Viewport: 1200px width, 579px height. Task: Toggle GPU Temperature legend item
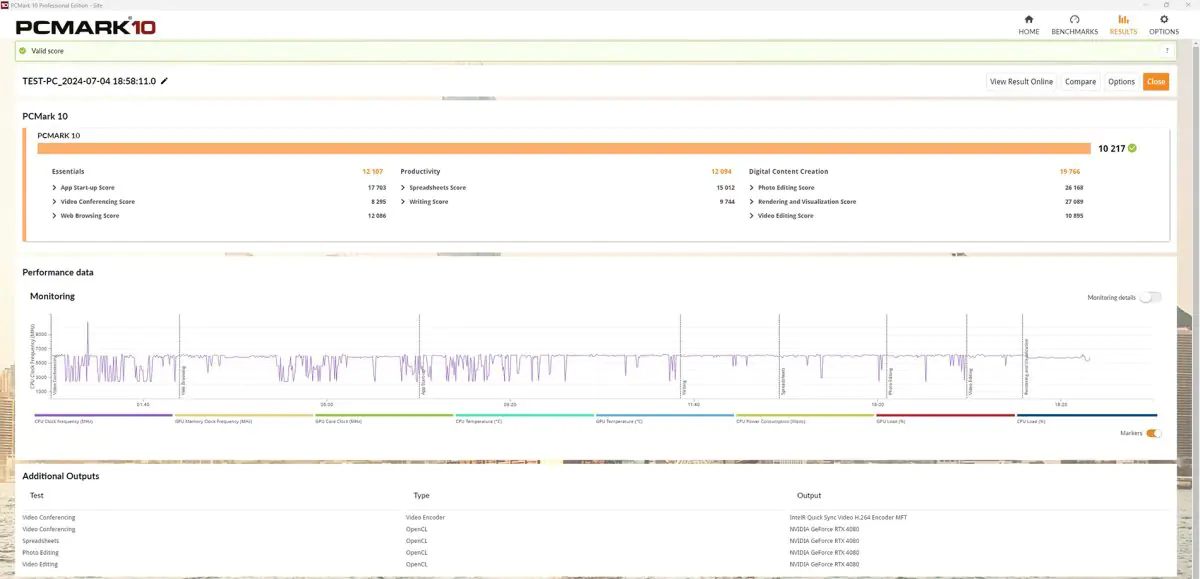click(x=664, y=419)
